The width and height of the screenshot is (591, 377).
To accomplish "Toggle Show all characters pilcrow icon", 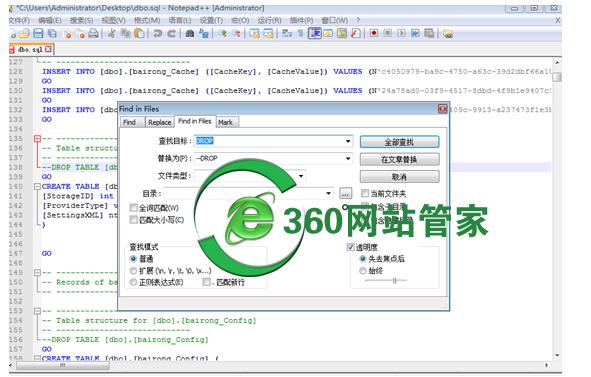I will click(300, 34).
